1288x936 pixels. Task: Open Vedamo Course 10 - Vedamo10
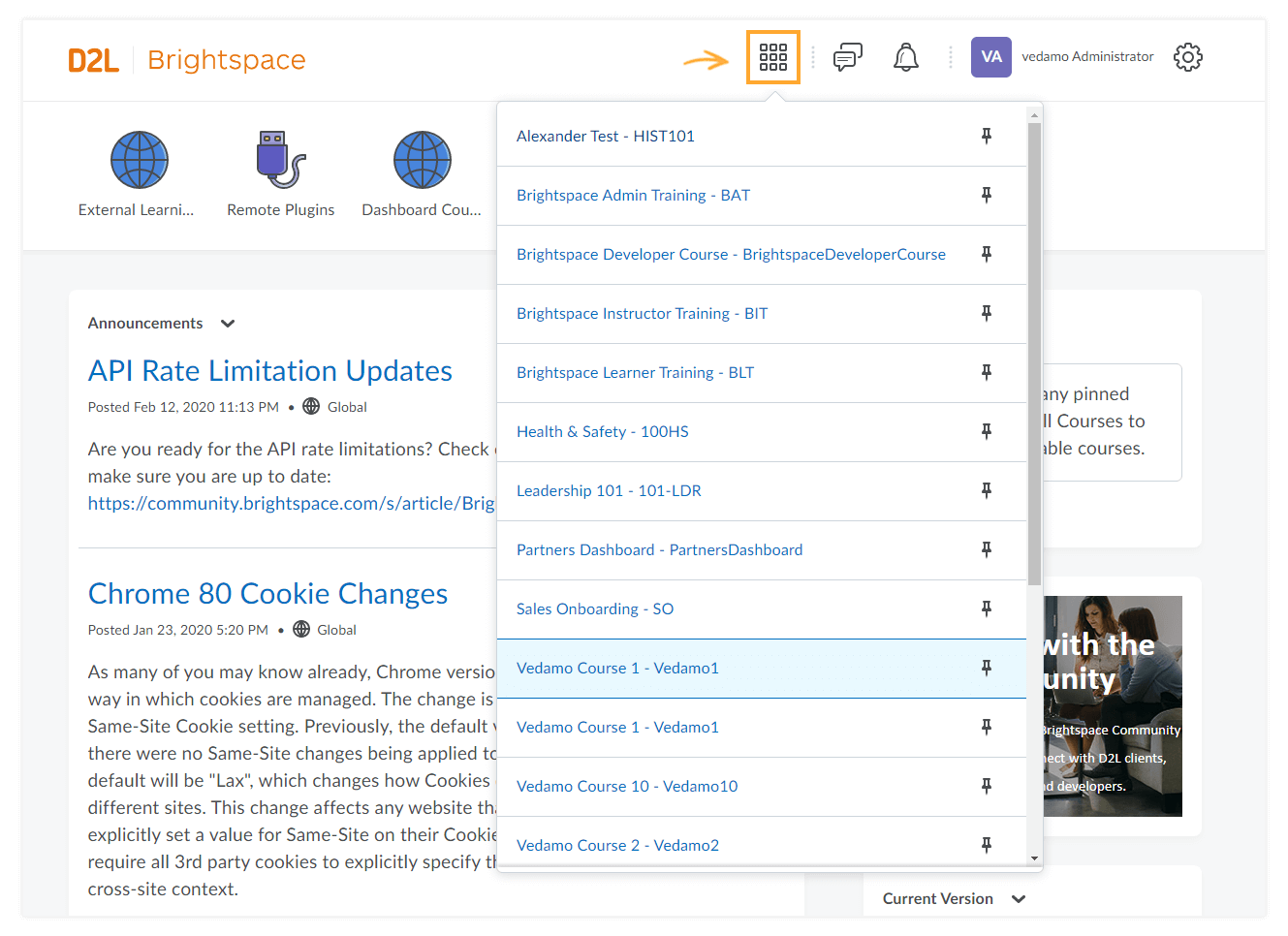click(x=627, y=786)
